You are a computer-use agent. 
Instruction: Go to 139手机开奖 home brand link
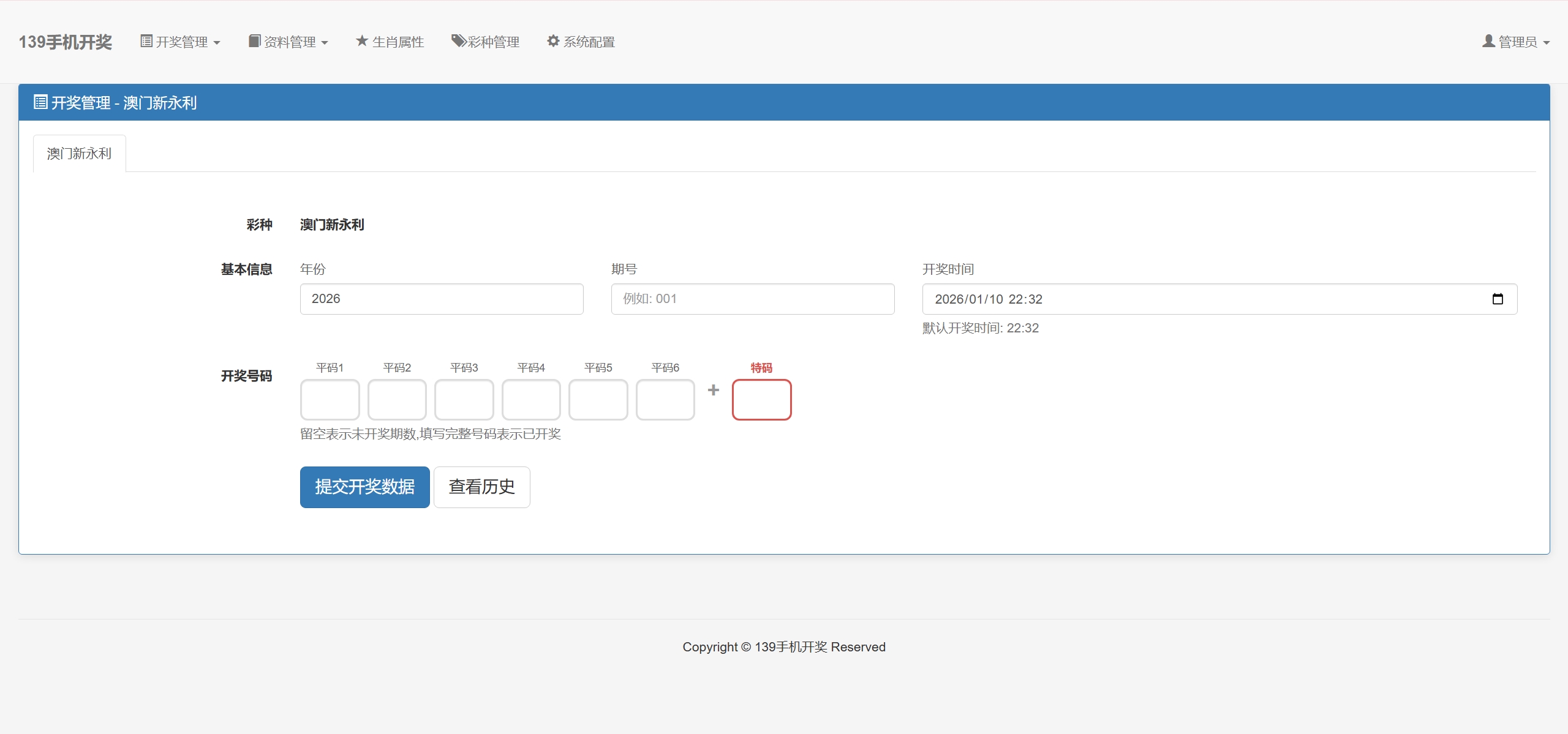pos(66,42)
